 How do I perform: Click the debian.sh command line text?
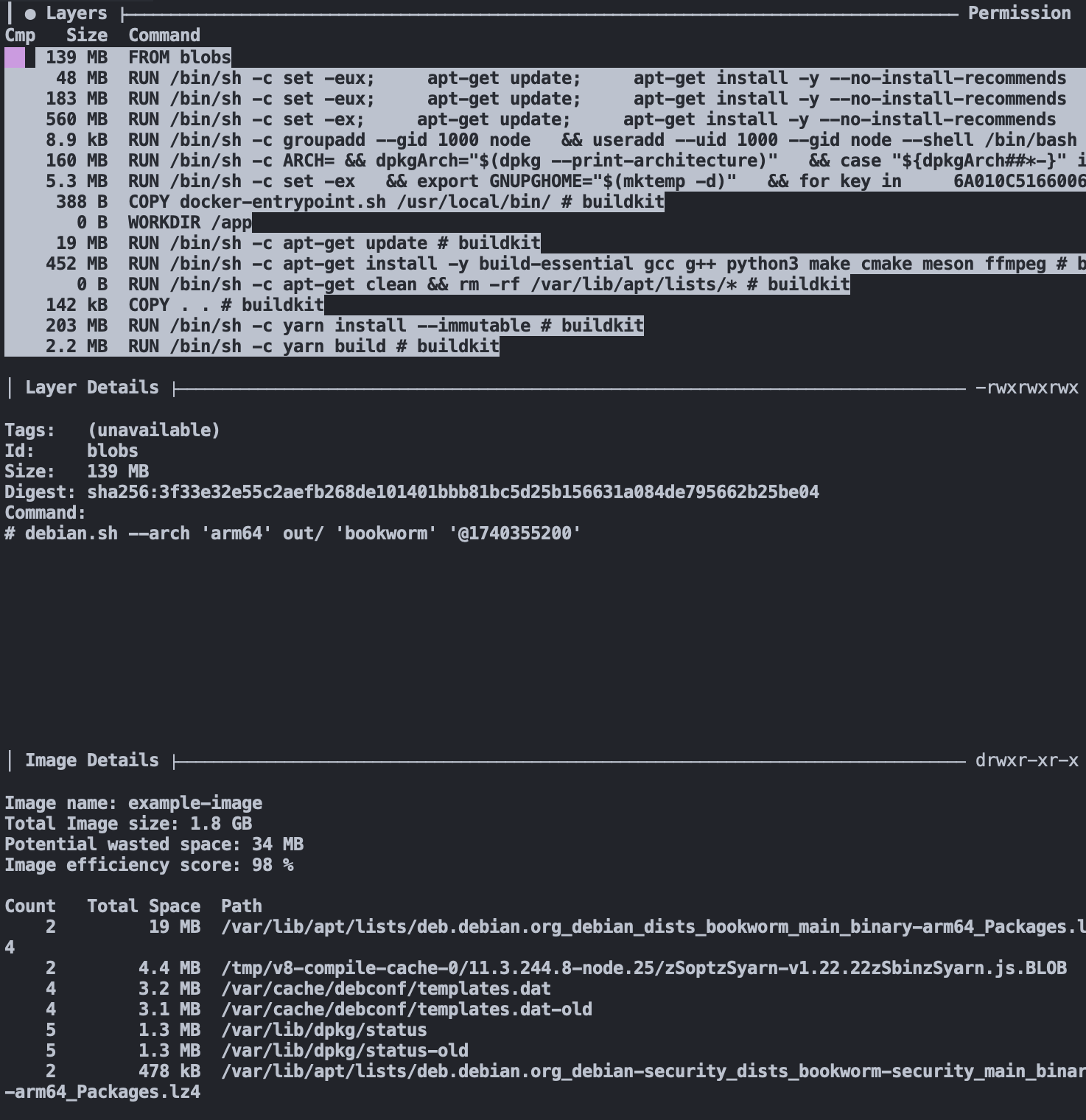[292, 533]
